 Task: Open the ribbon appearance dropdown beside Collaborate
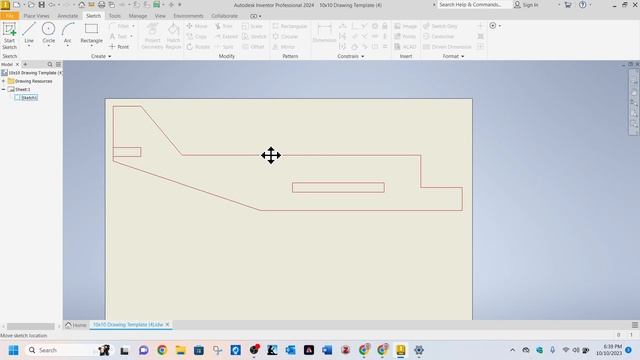256,16
